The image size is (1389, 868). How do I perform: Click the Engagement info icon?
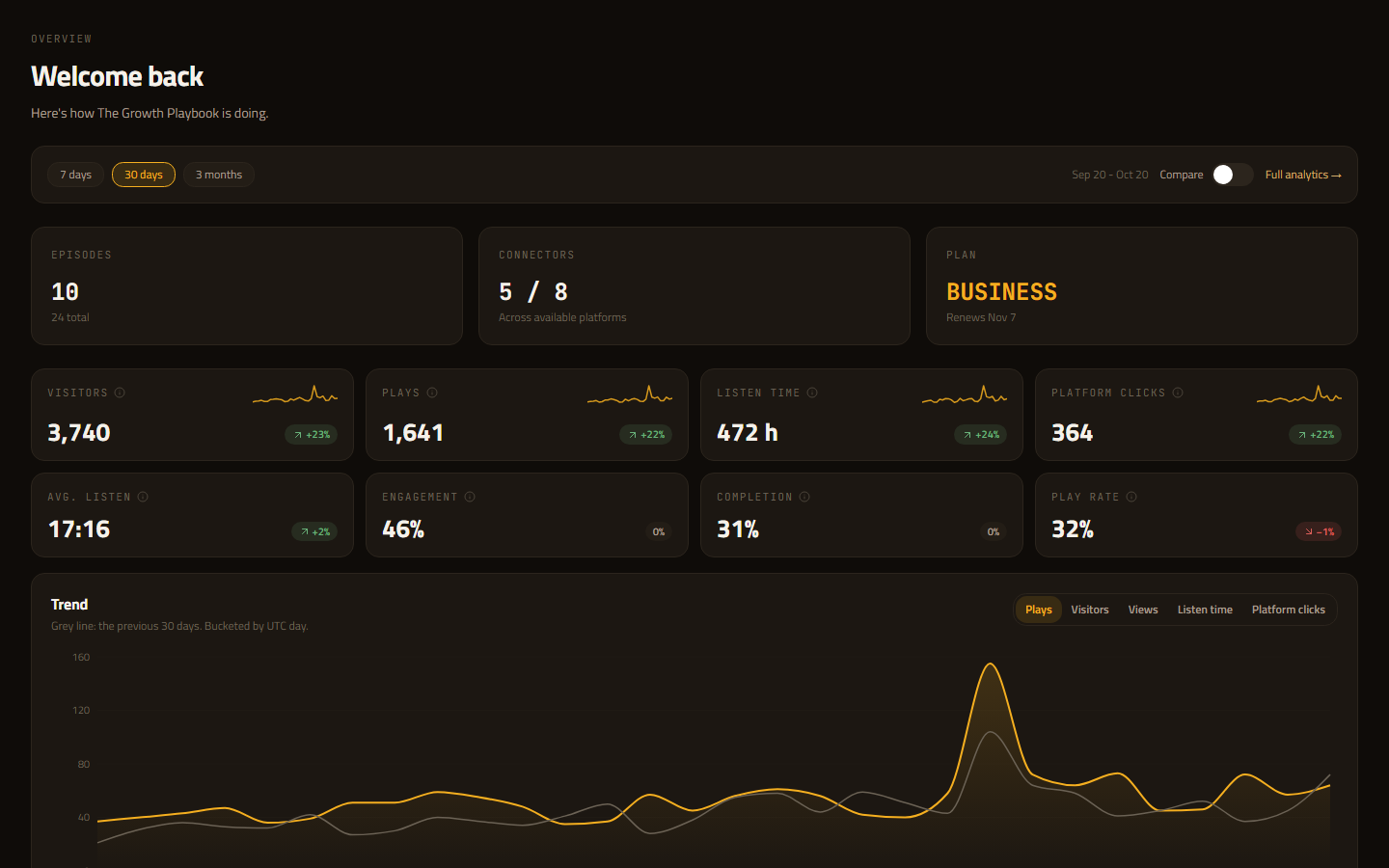[470, 497]
